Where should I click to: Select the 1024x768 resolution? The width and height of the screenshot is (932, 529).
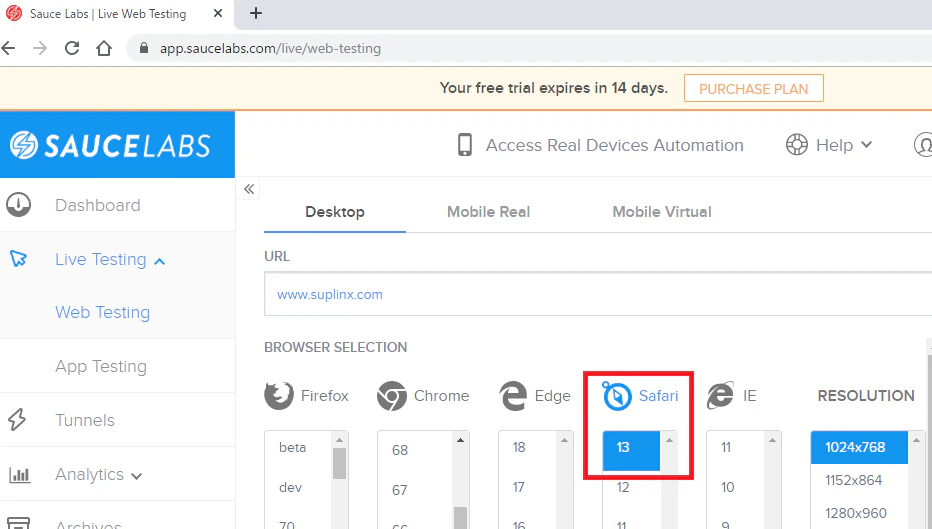pos(859,448)
